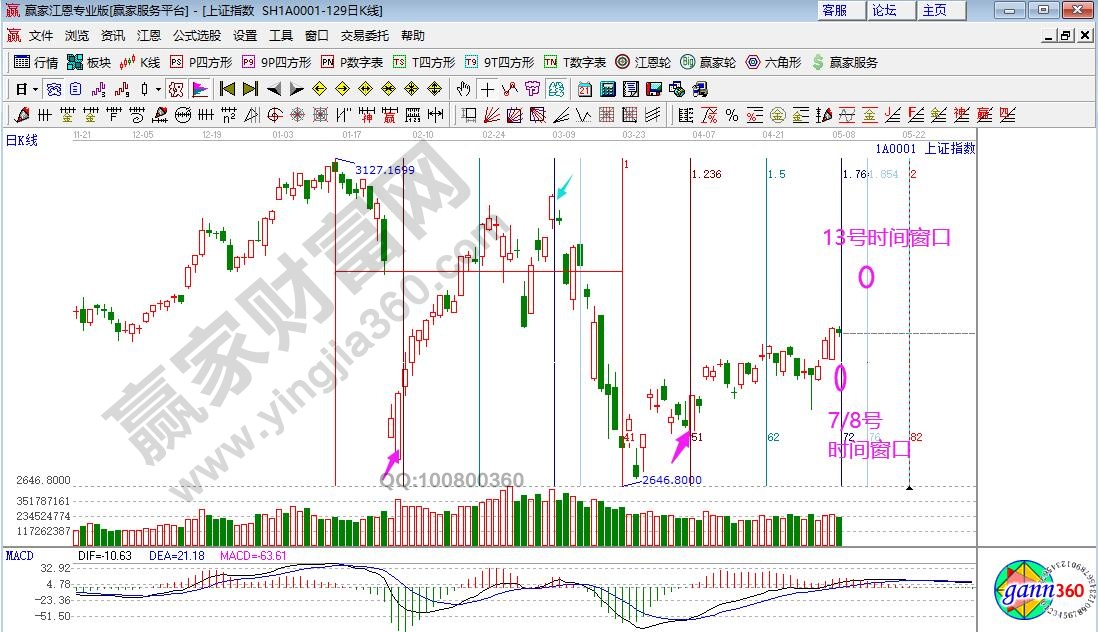Viewport: 1098px width, 632px height.
Task: Click the calculator icon in toolbar
Action: pyautogui.click(x=607, y=89)
